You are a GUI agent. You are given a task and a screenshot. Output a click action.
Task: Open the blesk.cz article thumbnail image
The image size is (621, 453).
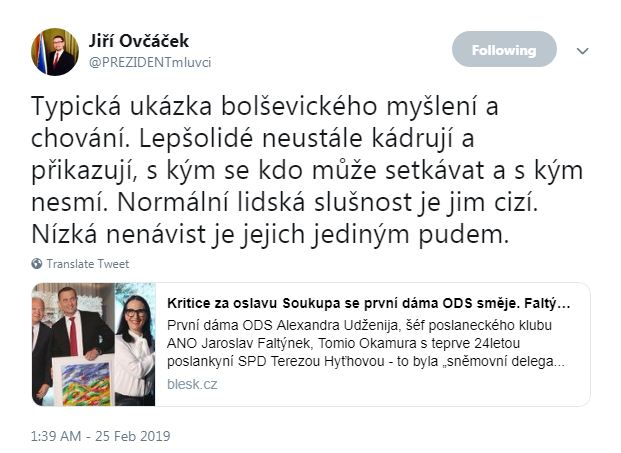tap(93, 344)
